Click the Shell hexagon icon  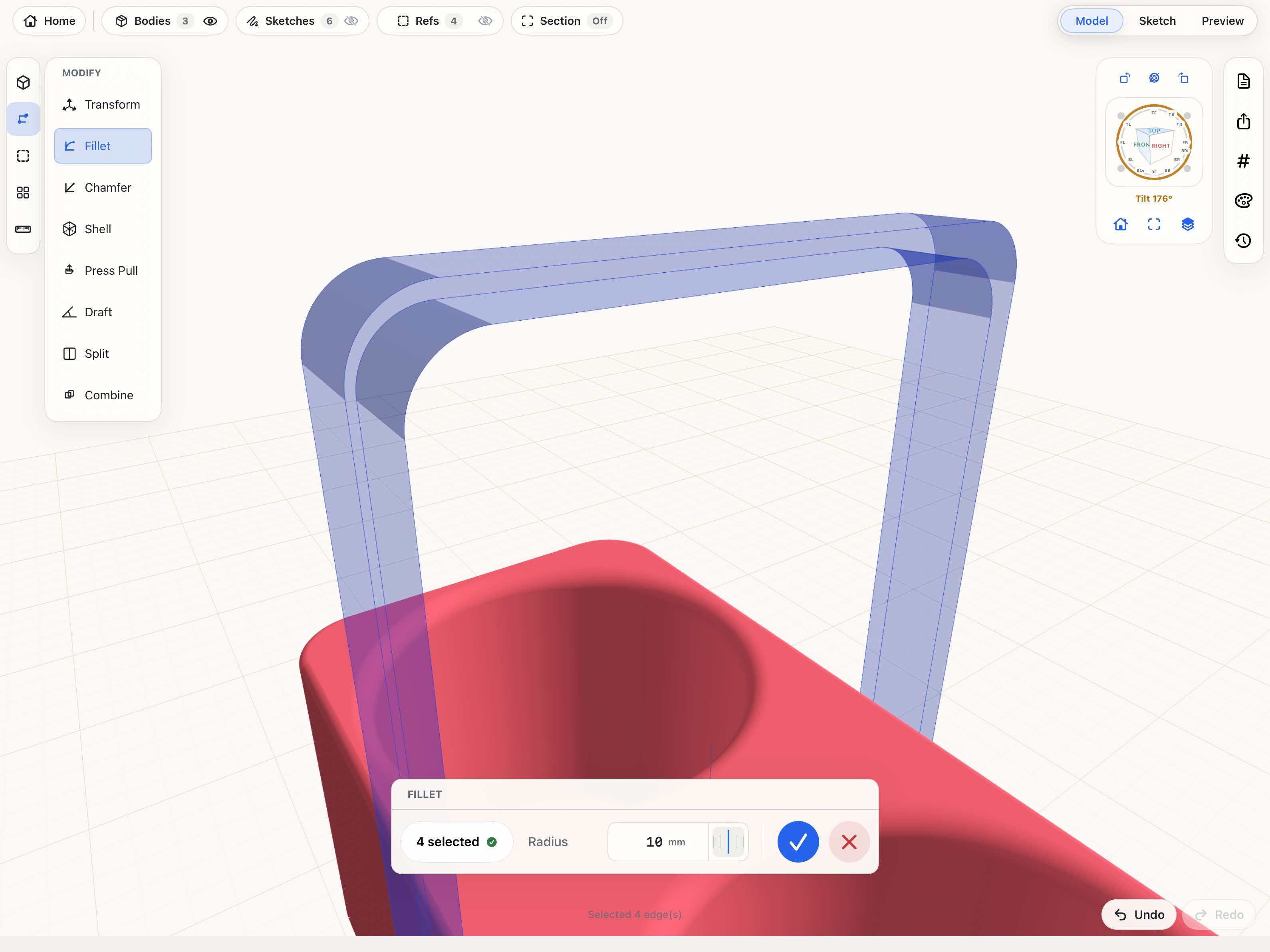tap(69, 229)
